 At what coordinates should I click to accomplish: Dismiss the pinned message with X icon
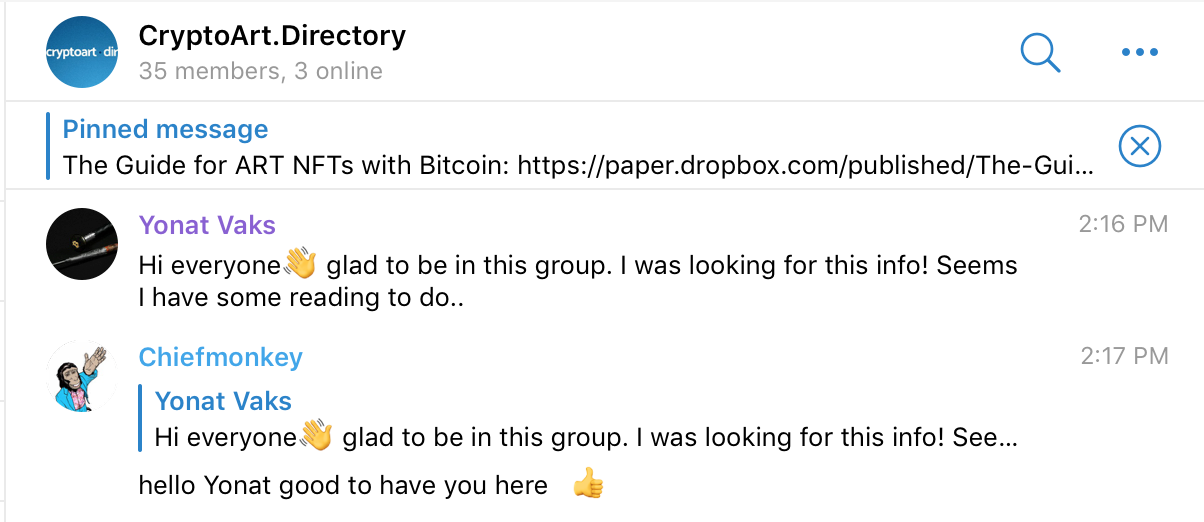pyautogui.click(x=1139, y=147)
